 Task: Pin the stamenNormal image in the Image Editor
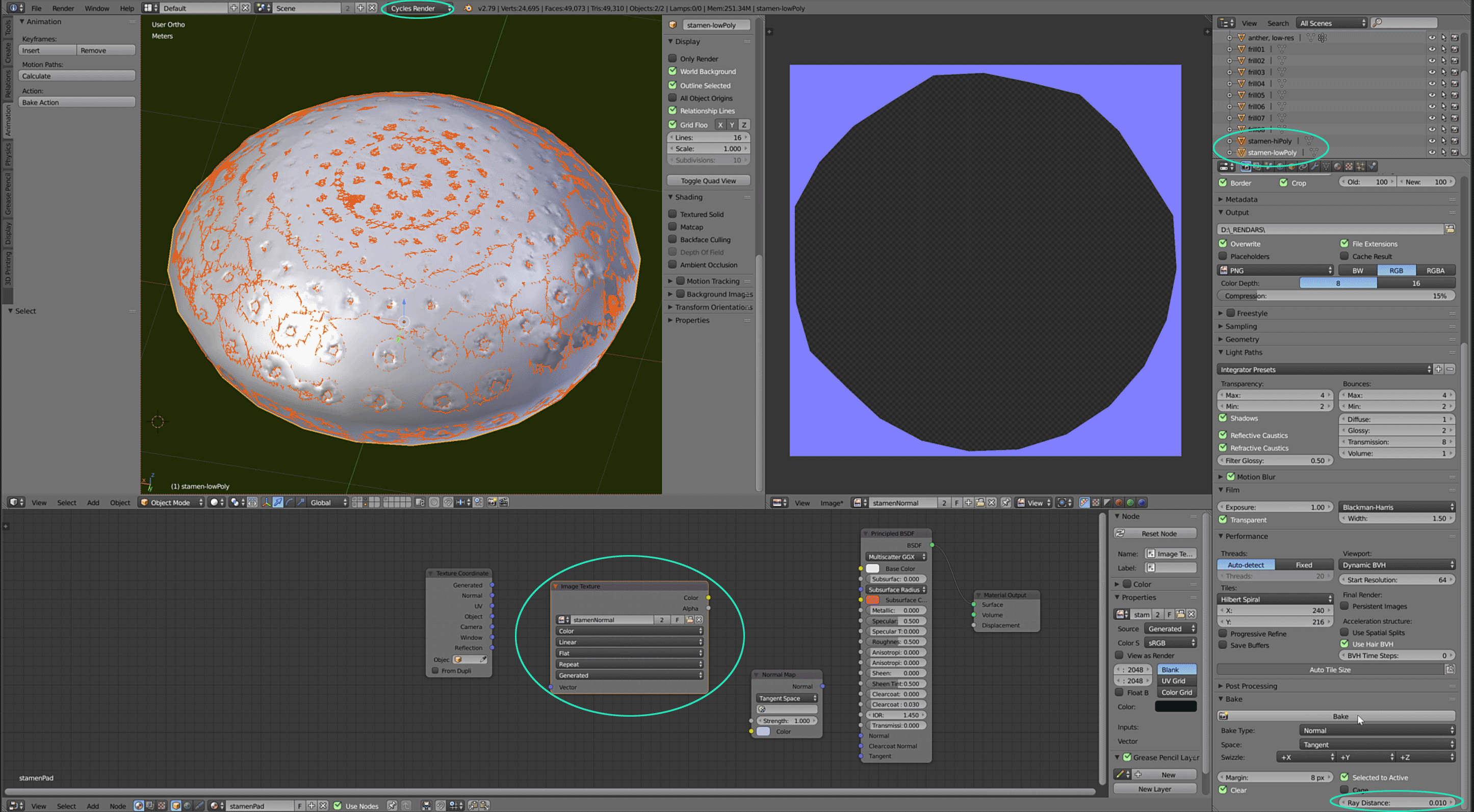click(1006, 503)
